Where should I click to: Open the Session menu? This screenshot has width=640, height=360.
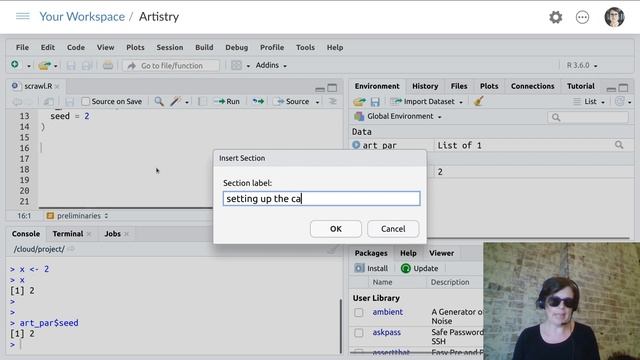(170, 47)
